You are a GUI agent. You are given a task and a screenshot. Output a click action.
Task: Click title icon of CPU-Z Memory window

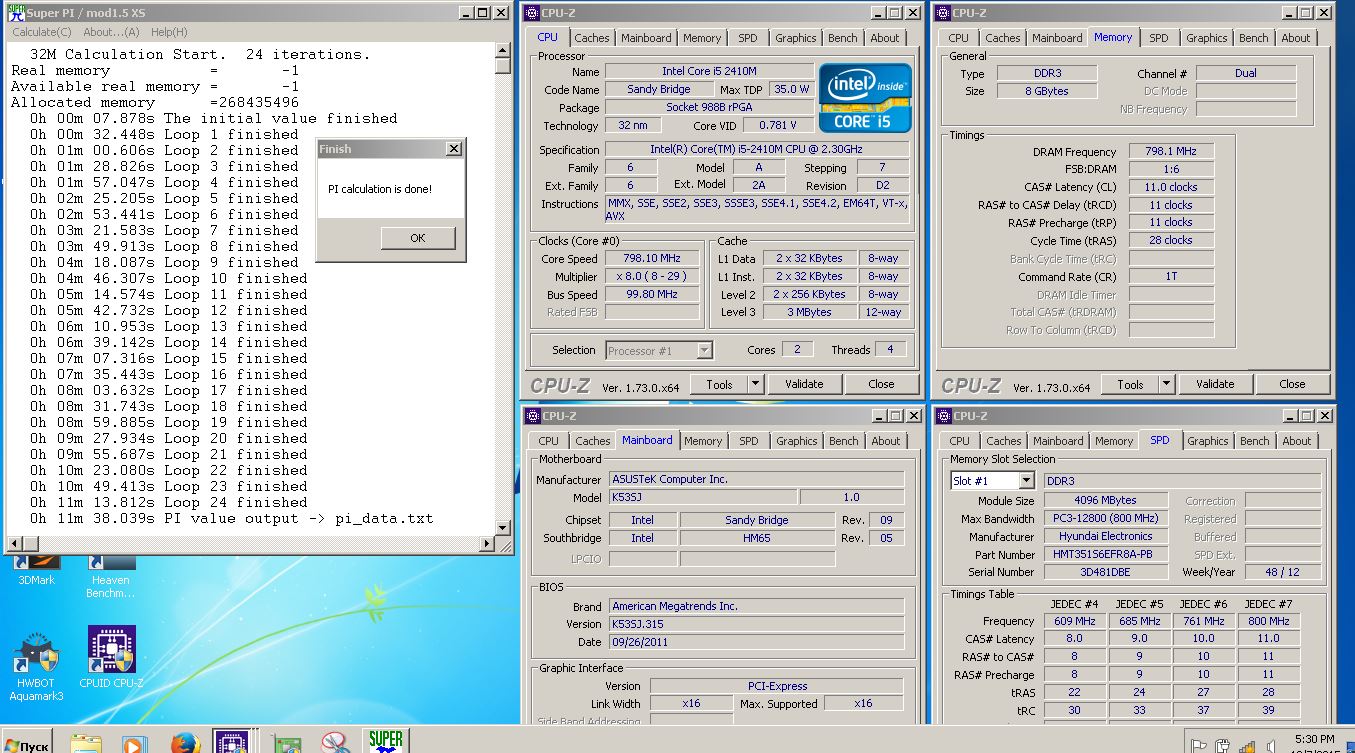point(942,13)
